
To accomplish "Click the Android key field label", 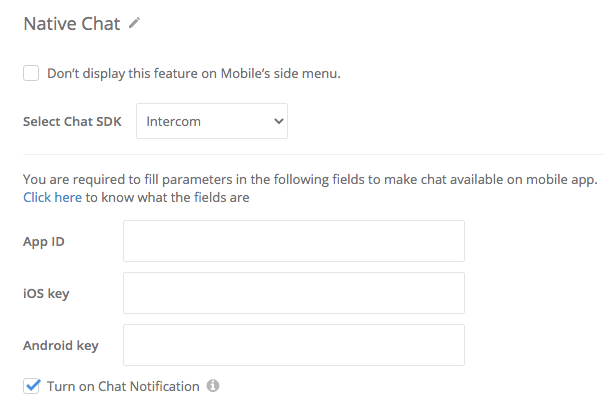I will (x=61, y=345).
